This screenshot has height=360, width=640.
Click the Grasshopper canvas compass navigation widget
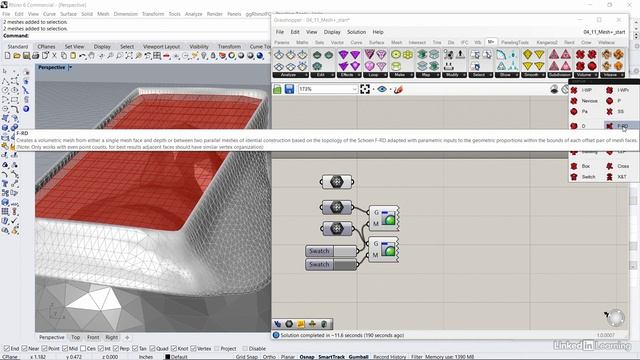(615, 318)
